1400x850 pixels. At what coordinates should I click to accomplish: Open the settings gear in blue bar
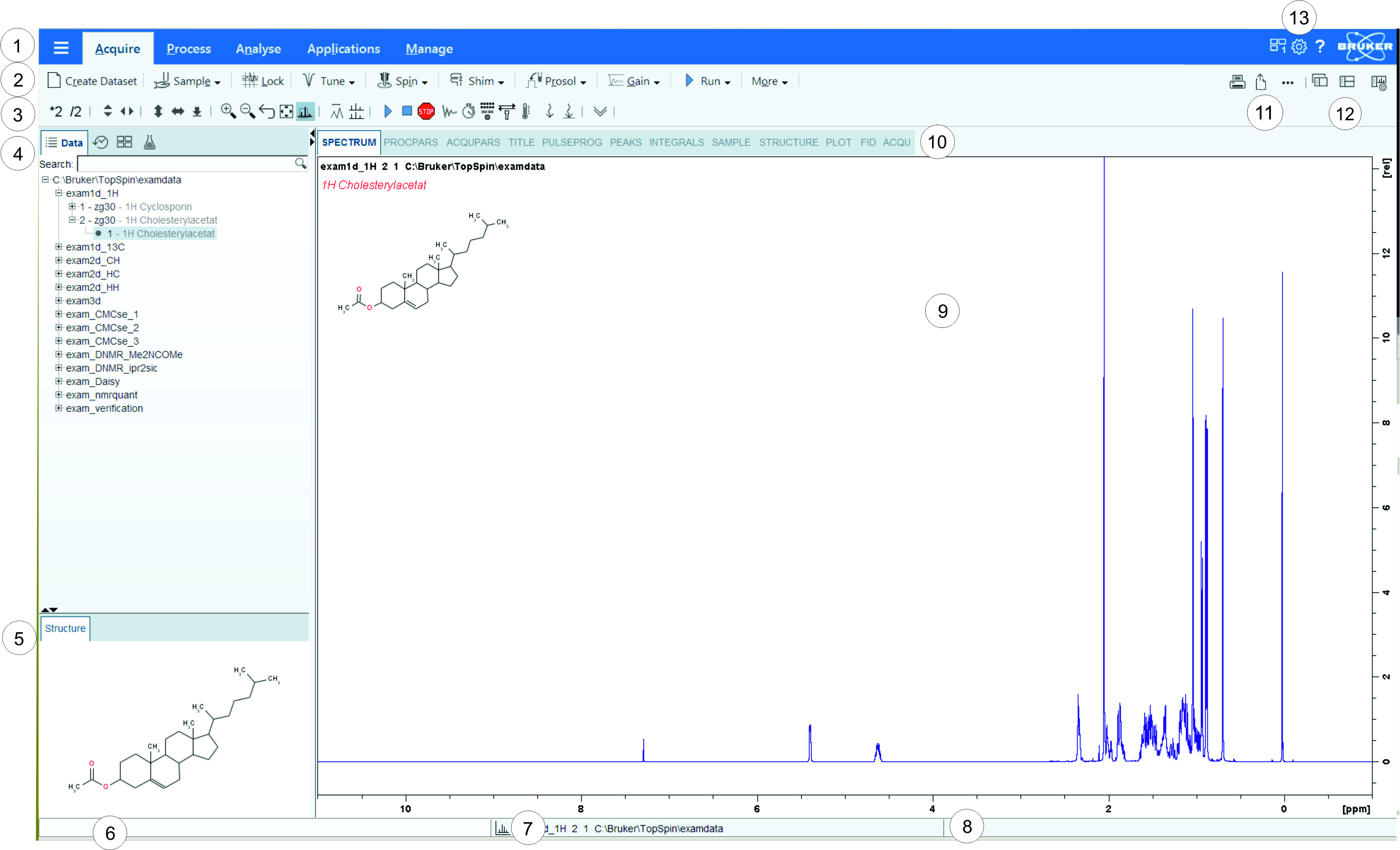[x=1299, y=46]
